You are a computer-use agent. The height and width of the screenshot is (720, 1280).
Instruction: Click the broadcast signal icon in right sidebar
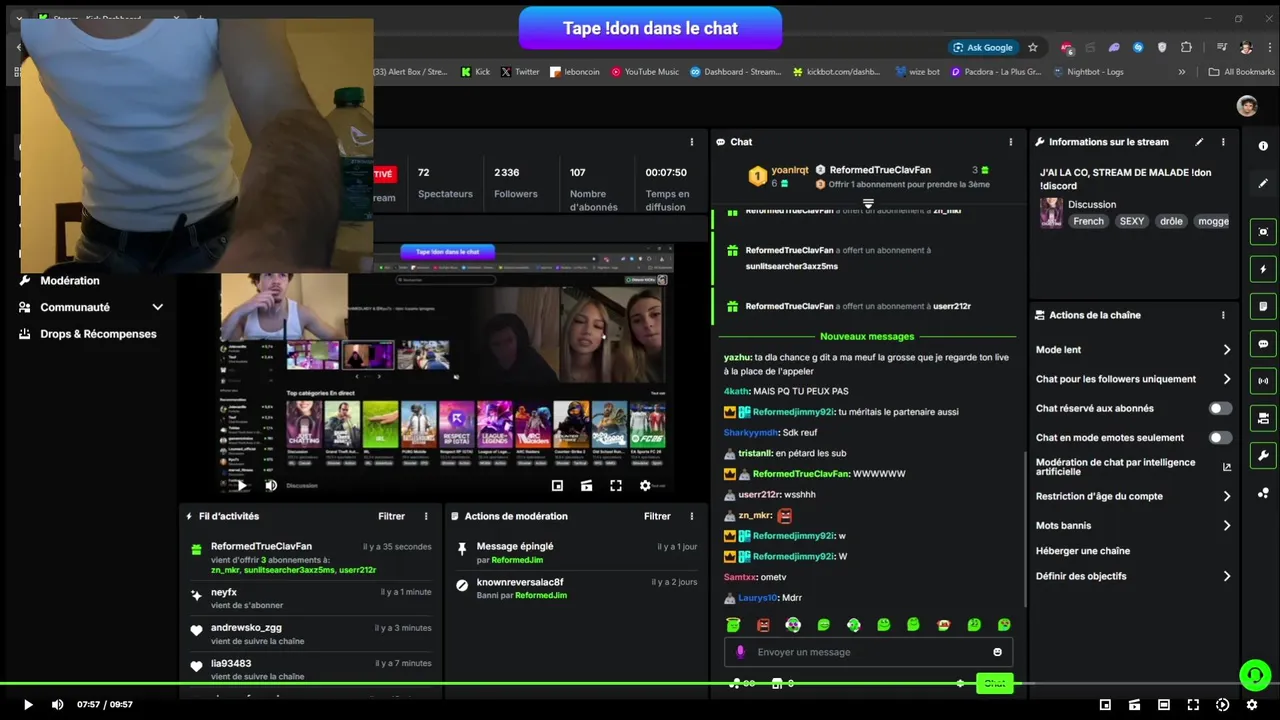point(1263,381)
